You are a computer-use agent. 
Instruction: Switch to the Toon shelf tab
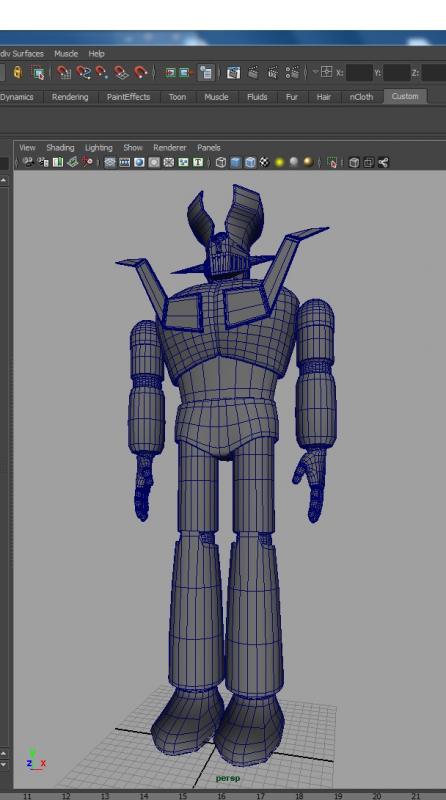[x=177, y=96]
